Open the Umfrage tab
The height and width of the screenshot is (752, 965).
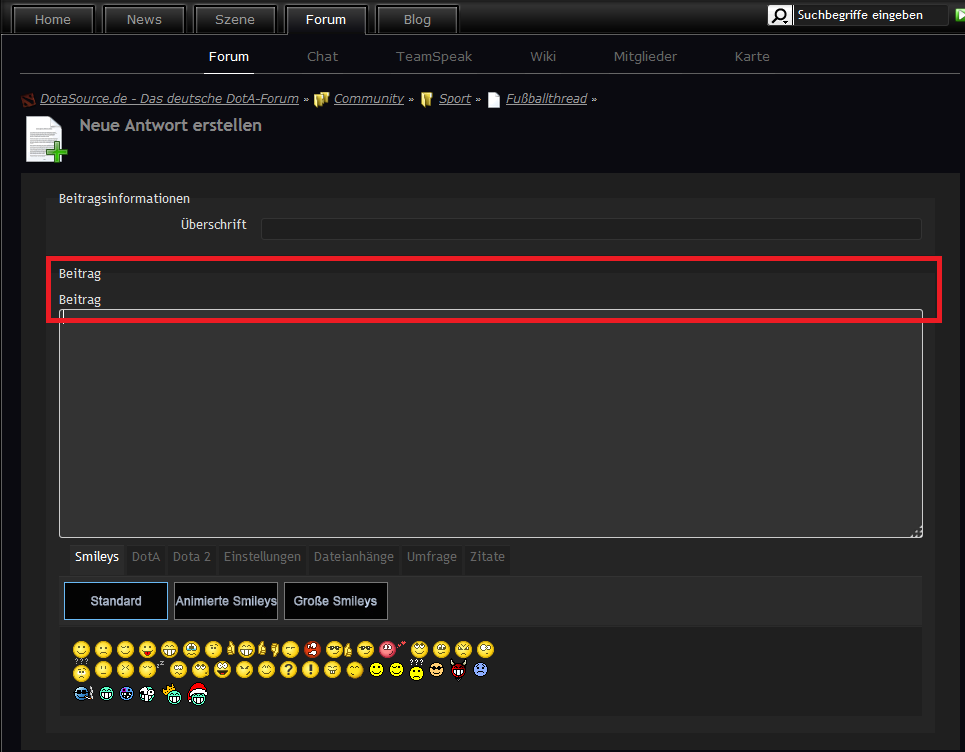tap(431, 557)
